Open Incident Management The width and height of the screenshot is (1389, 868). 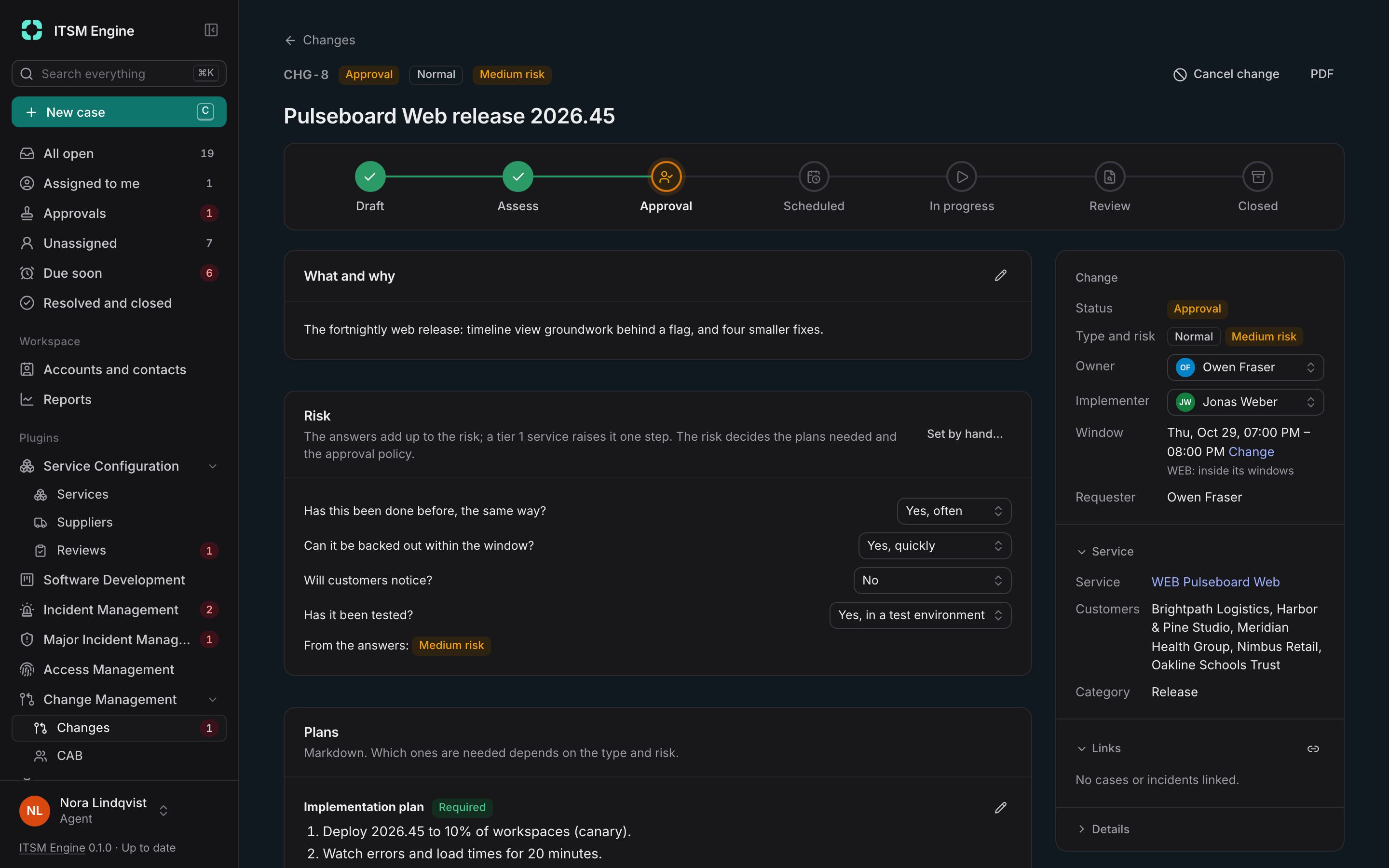119,610
